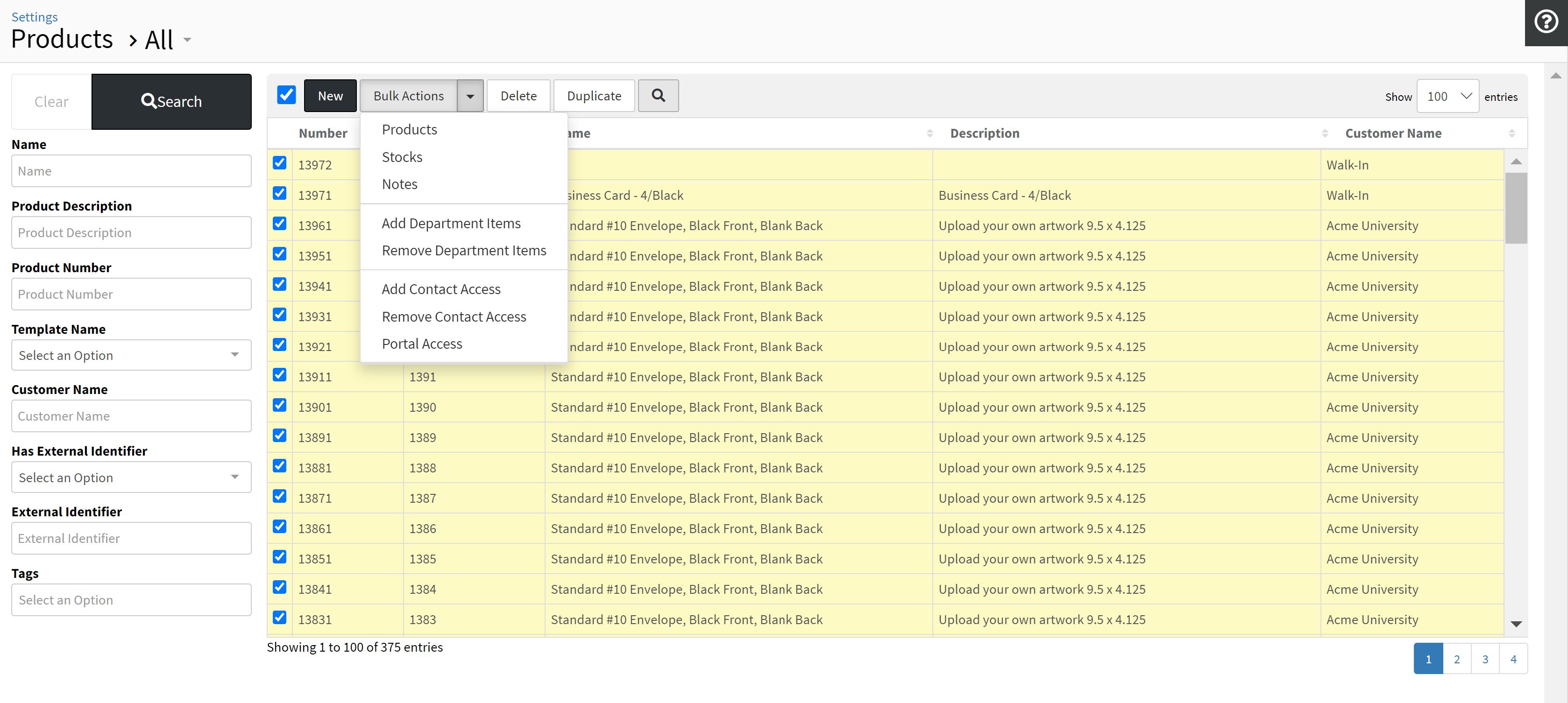Viewport: 1568px width, 703px height.
Task: Click the magnifier search toolbar button
Action: click(658, 96)
